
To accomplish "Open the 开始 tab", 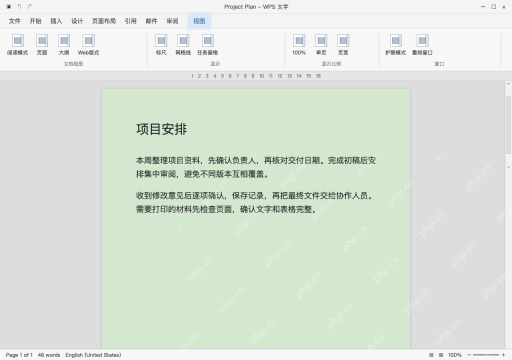I will (35, 21).
